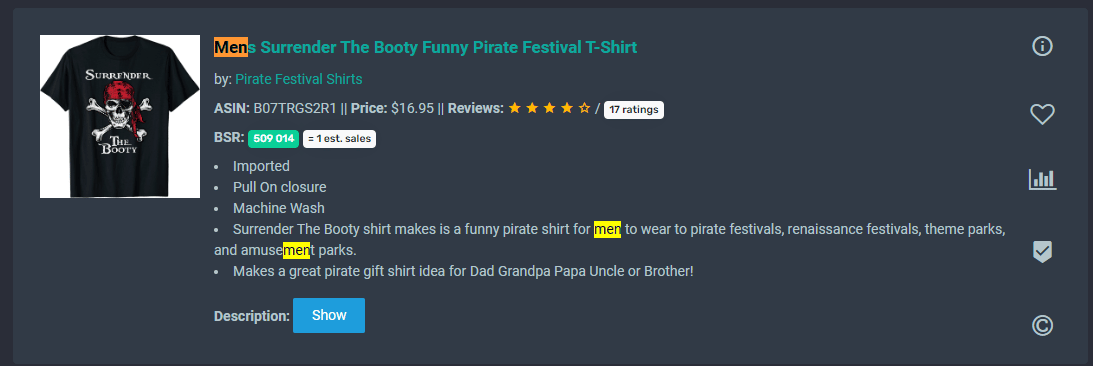Click the pirate skull shirt thumbnail
Image resolution: width=1093 pixels, height=366 pixels.
(120, 116)
